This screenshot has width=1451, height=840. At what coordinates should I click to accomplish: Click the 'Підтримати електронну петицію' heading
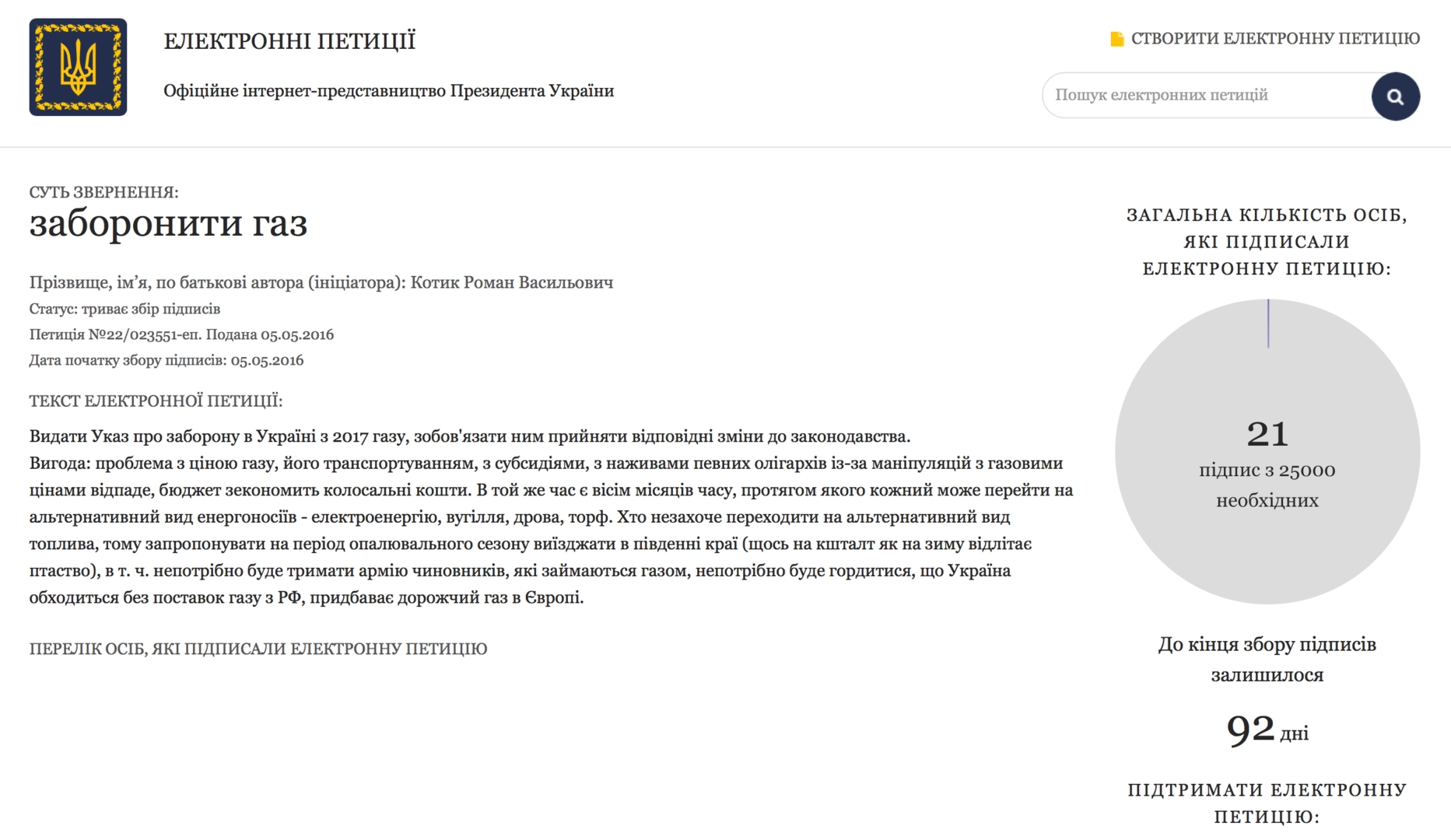[x=1267, y=803]
